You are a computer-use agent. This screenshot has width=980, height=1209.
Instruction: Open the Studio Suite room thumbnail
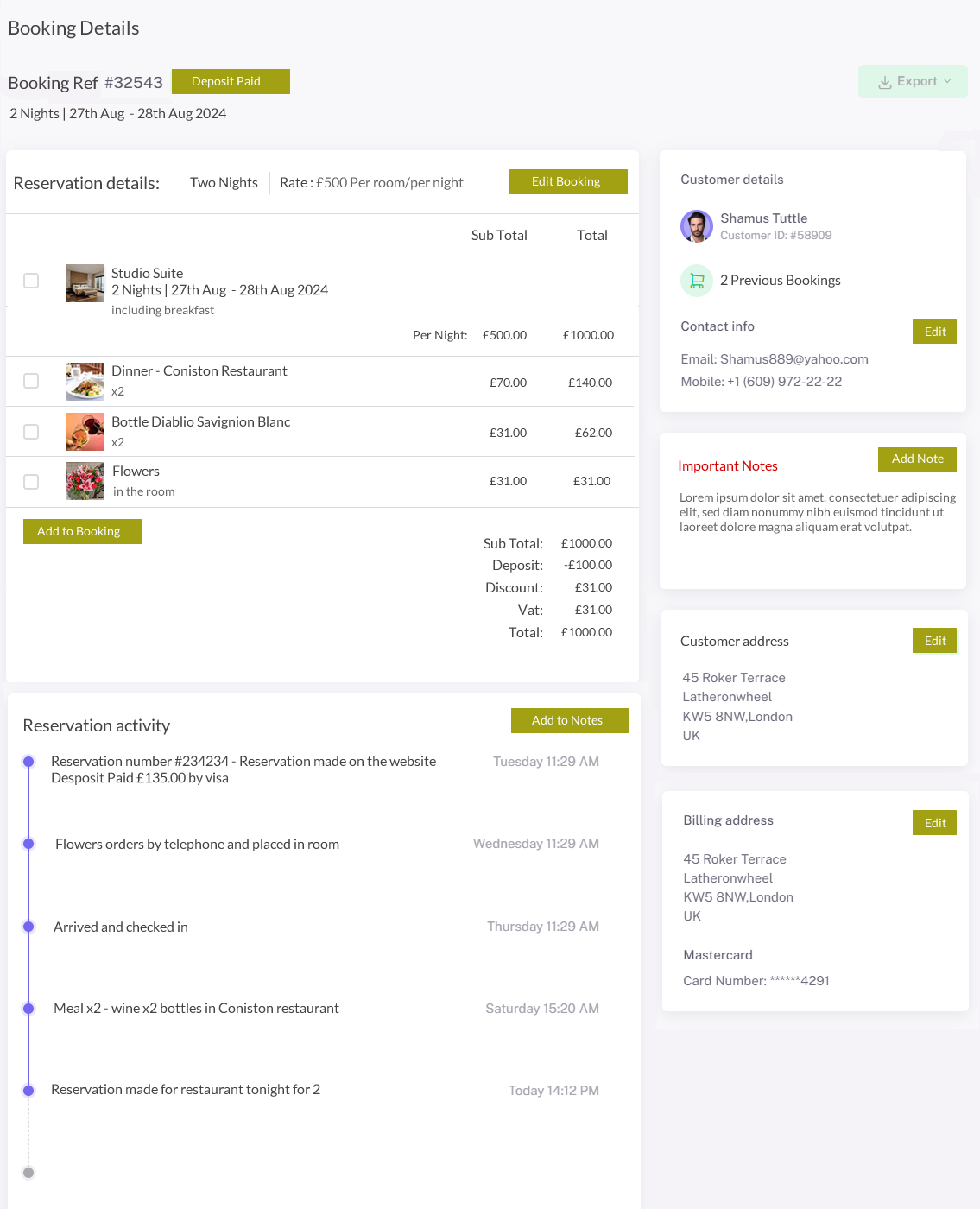coord(85,283)
